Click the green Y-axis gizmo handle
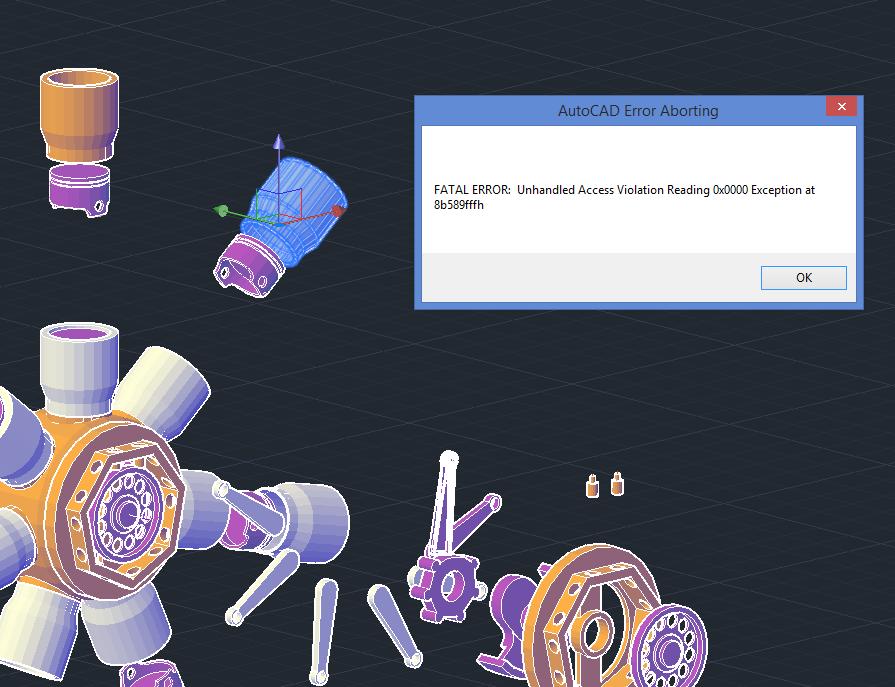The image size is (895, 687). pyautogui.click(x=221, y=211)
